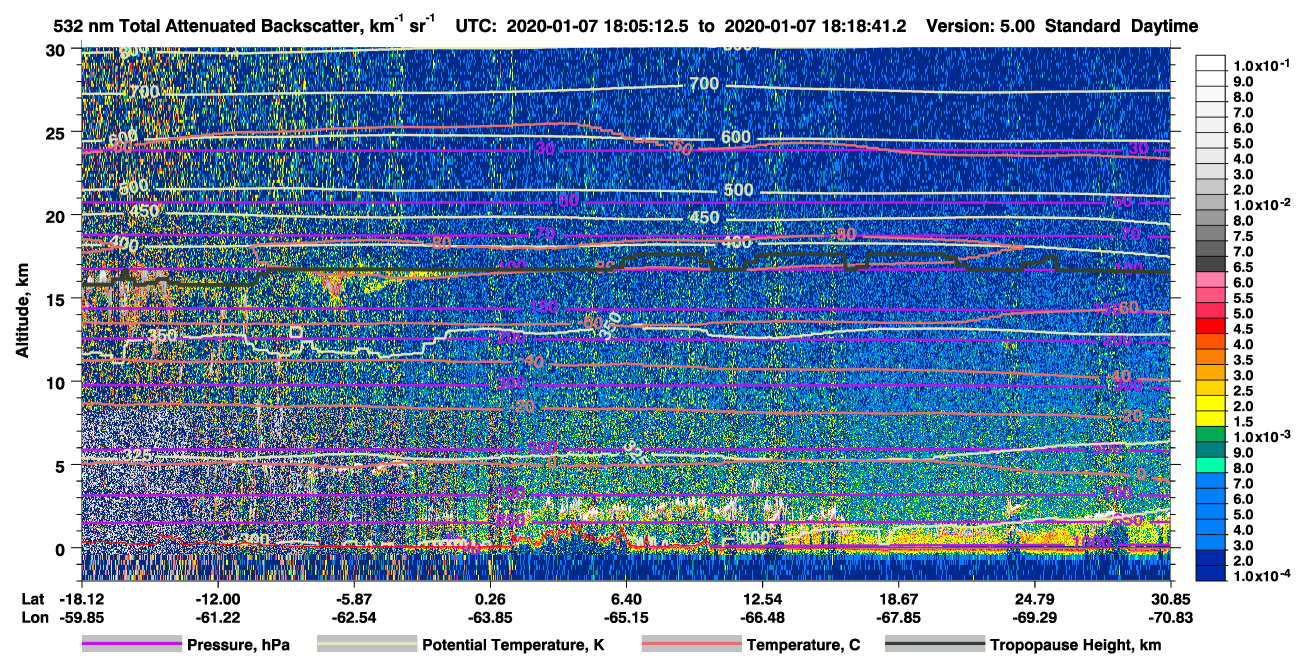
Task: Click the altitude axis tick label 25
Action: 58,132
